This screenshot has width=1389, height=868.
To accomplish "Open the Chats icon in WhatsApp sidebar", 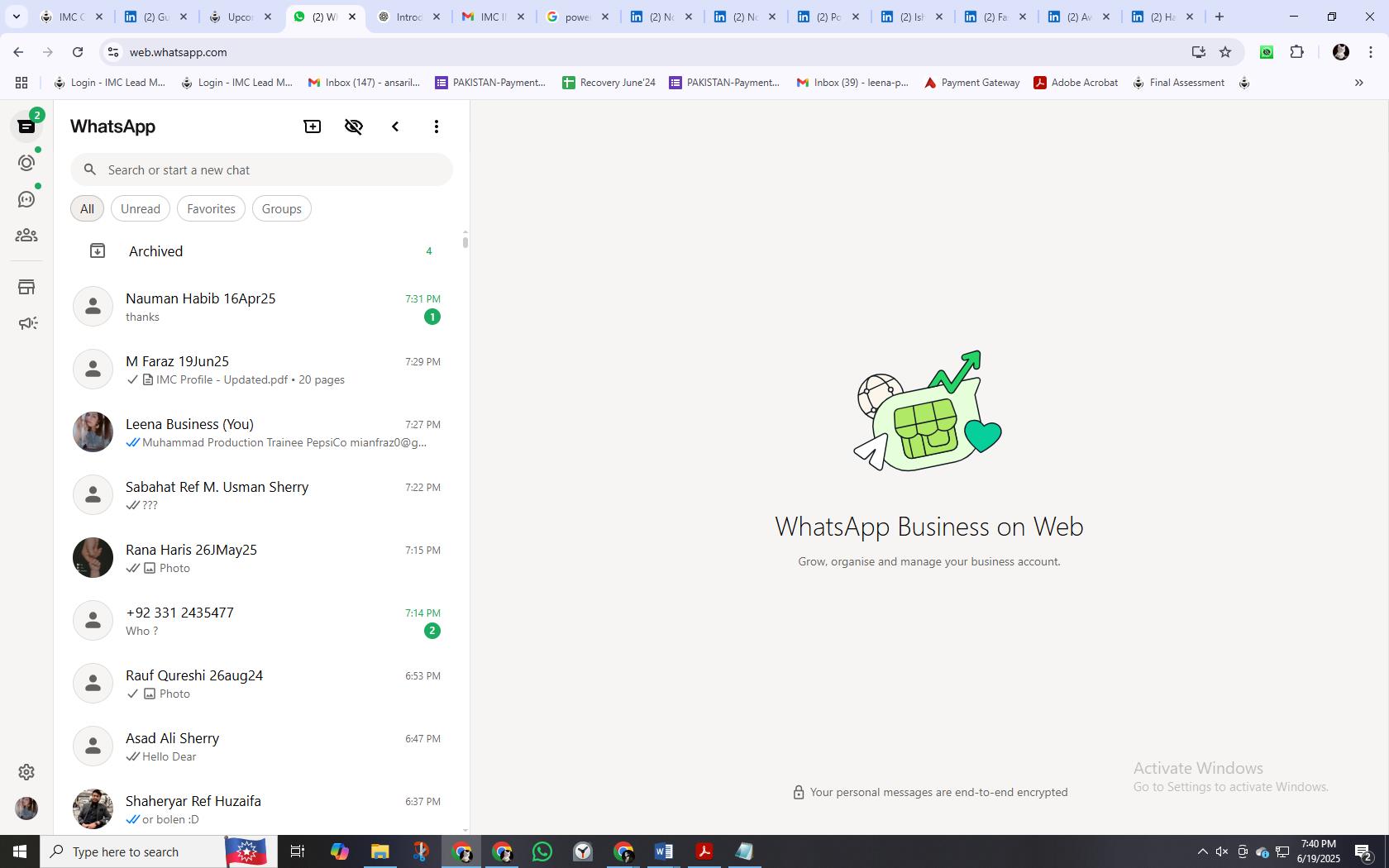I will (26, 126).
